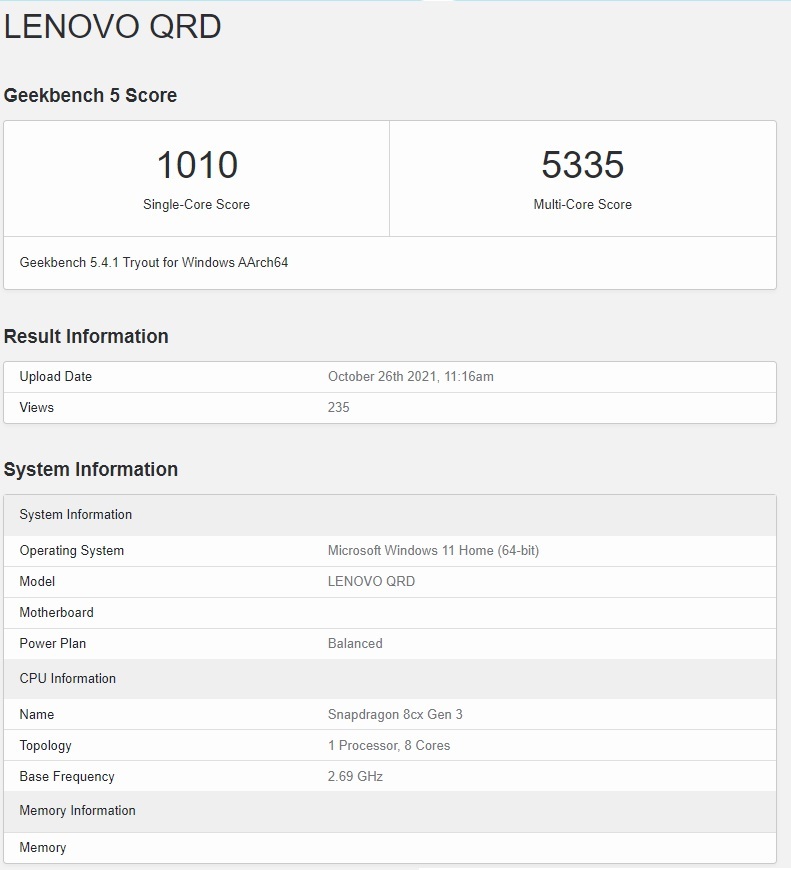Select the LENOVO QRD page title

113,26
